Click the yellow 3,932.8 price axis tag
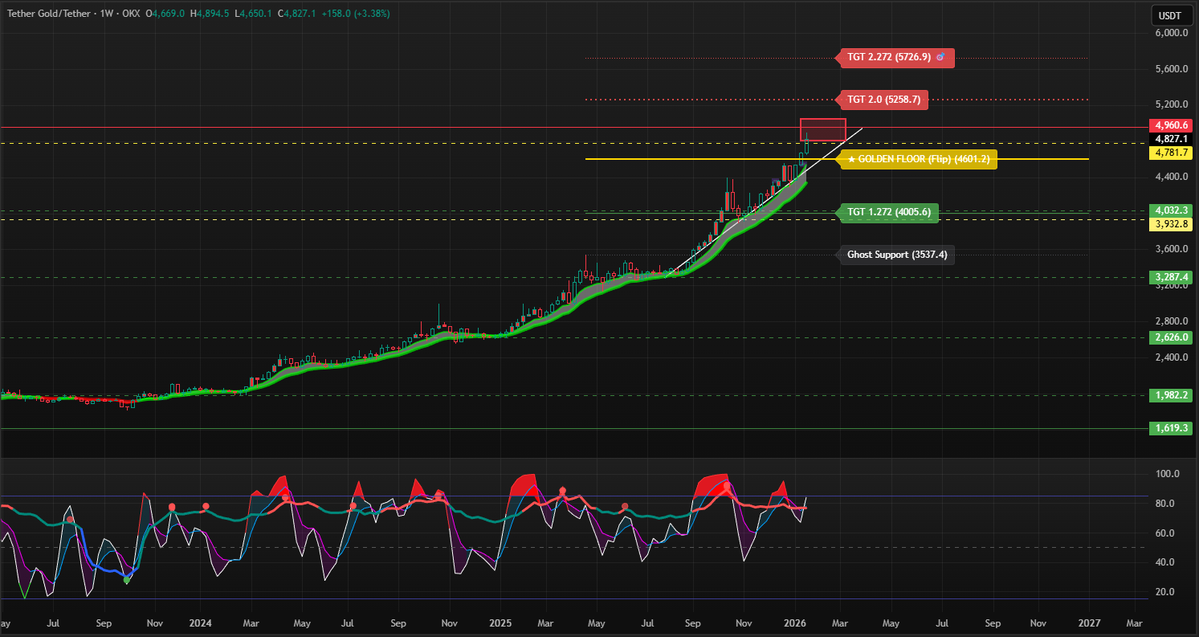 click(1171, 224)
